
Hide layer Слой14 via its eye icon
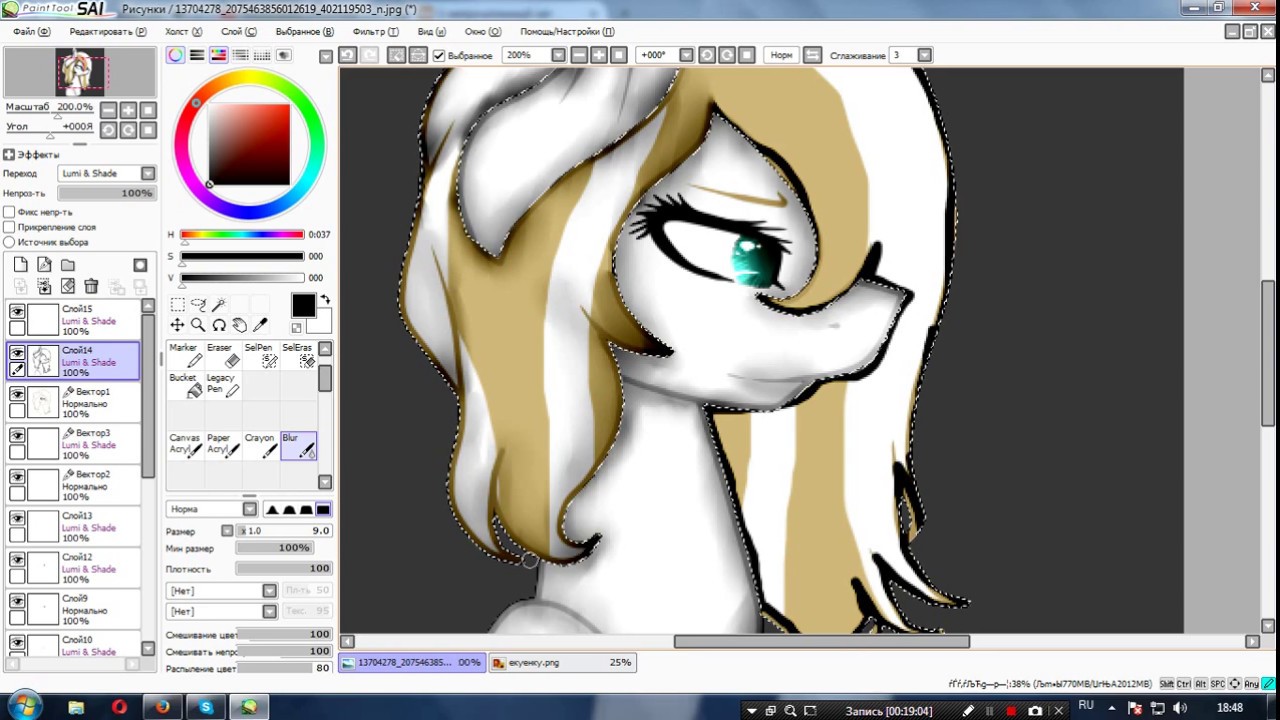coord(17,353)
